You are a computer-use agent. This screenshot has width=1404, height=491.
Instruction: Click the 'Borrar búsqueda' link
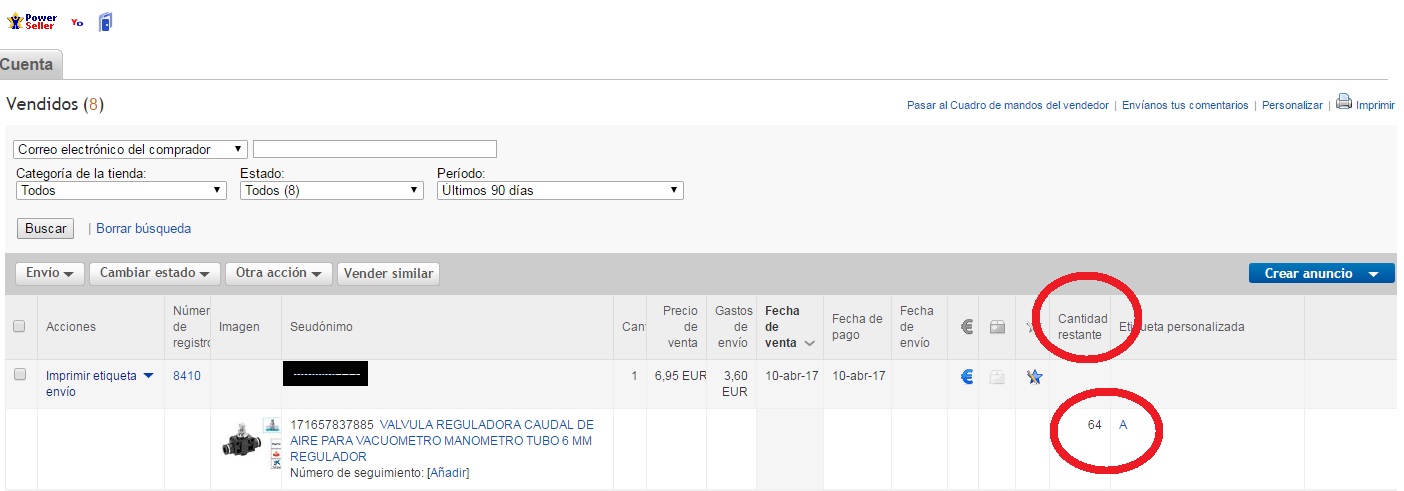(143, 228)
